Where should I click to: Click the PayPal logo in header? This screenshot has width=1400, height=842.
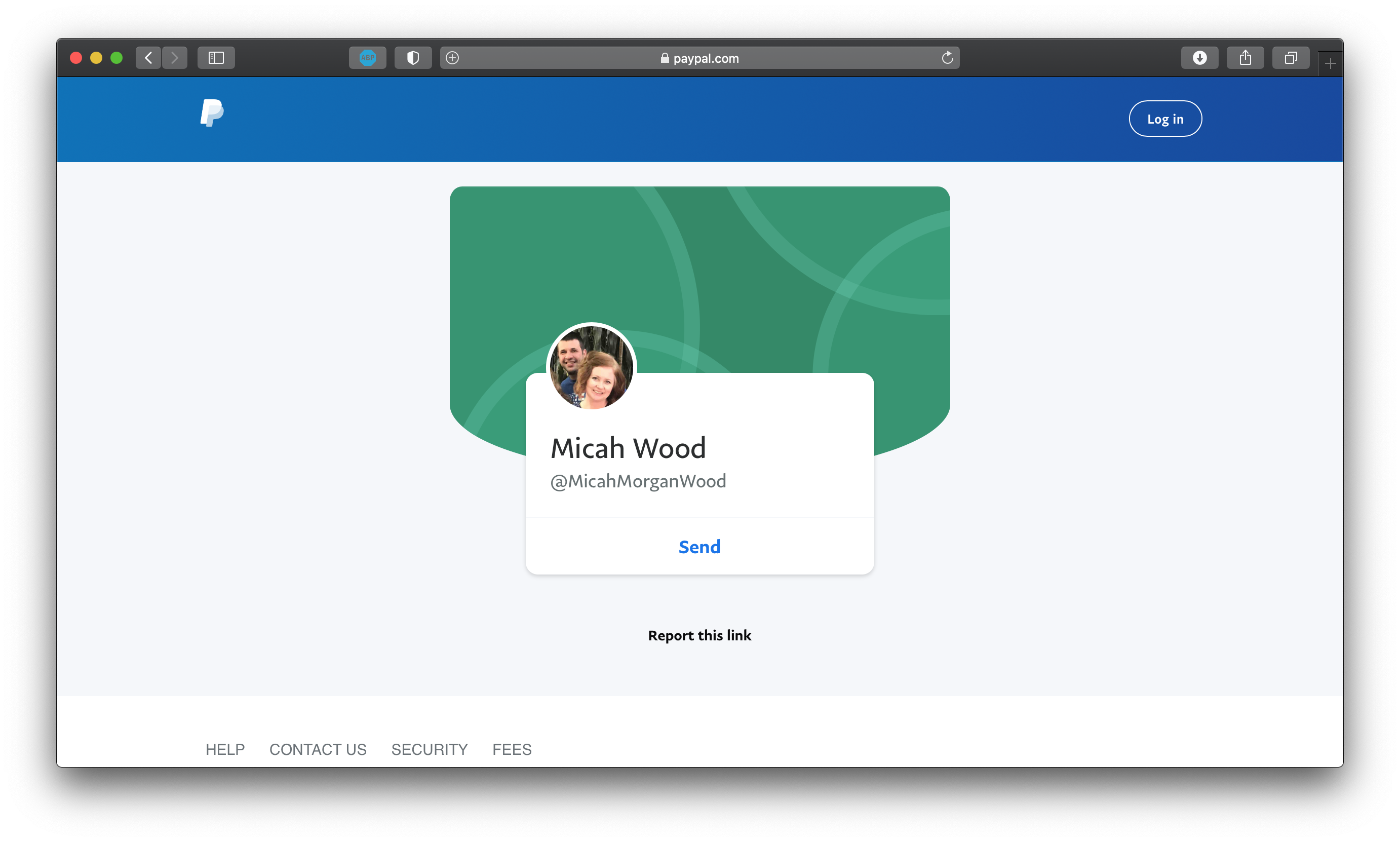[212, 113]
